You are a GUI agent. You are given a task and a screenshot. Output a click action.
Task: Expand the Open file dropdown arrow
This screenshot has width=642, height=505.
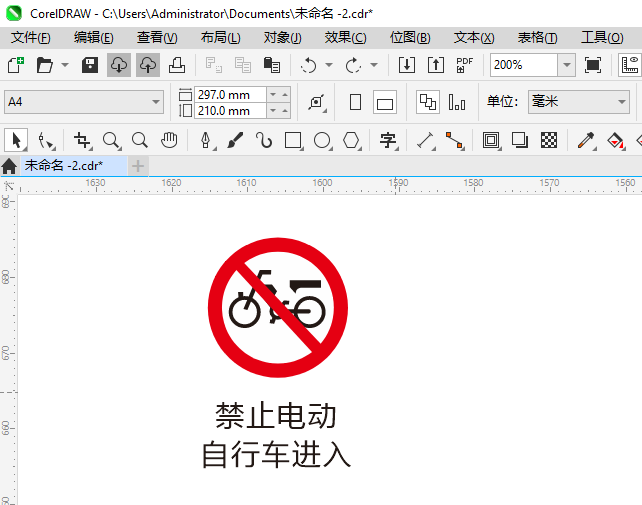(65, 65)
